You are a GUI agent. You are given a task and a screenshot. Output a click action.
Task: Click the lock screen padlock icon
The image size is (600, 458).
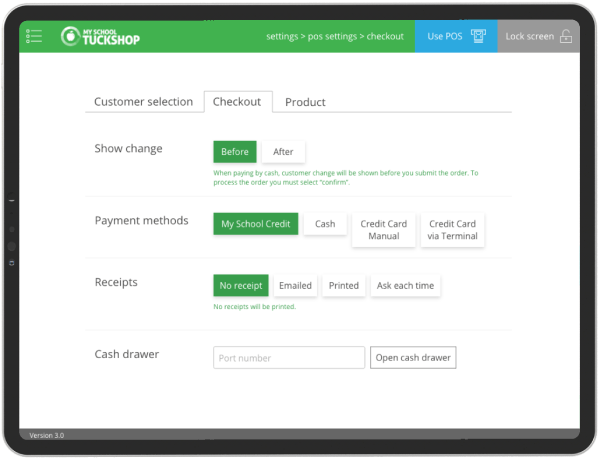[x=566, y=36]
